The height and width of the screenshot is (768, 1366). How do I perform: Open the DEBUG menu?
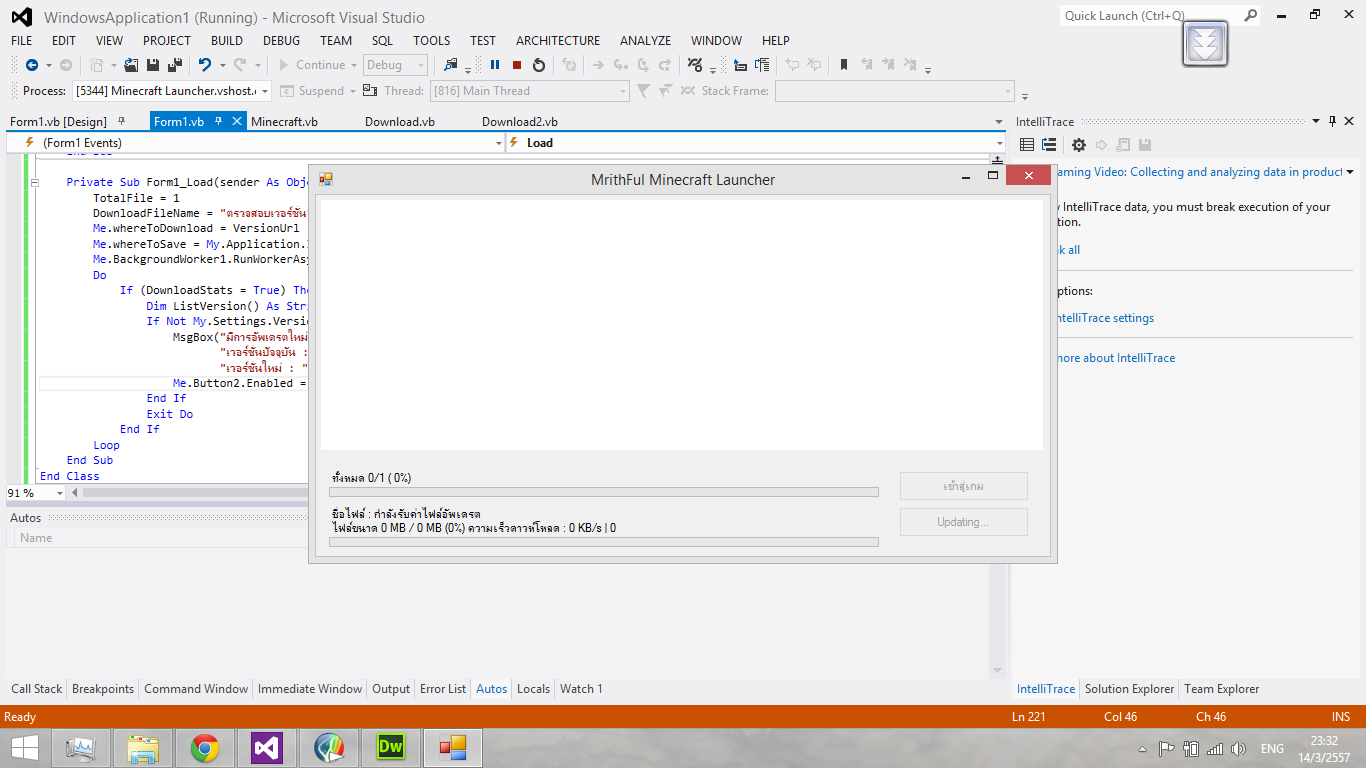point(281,41)
